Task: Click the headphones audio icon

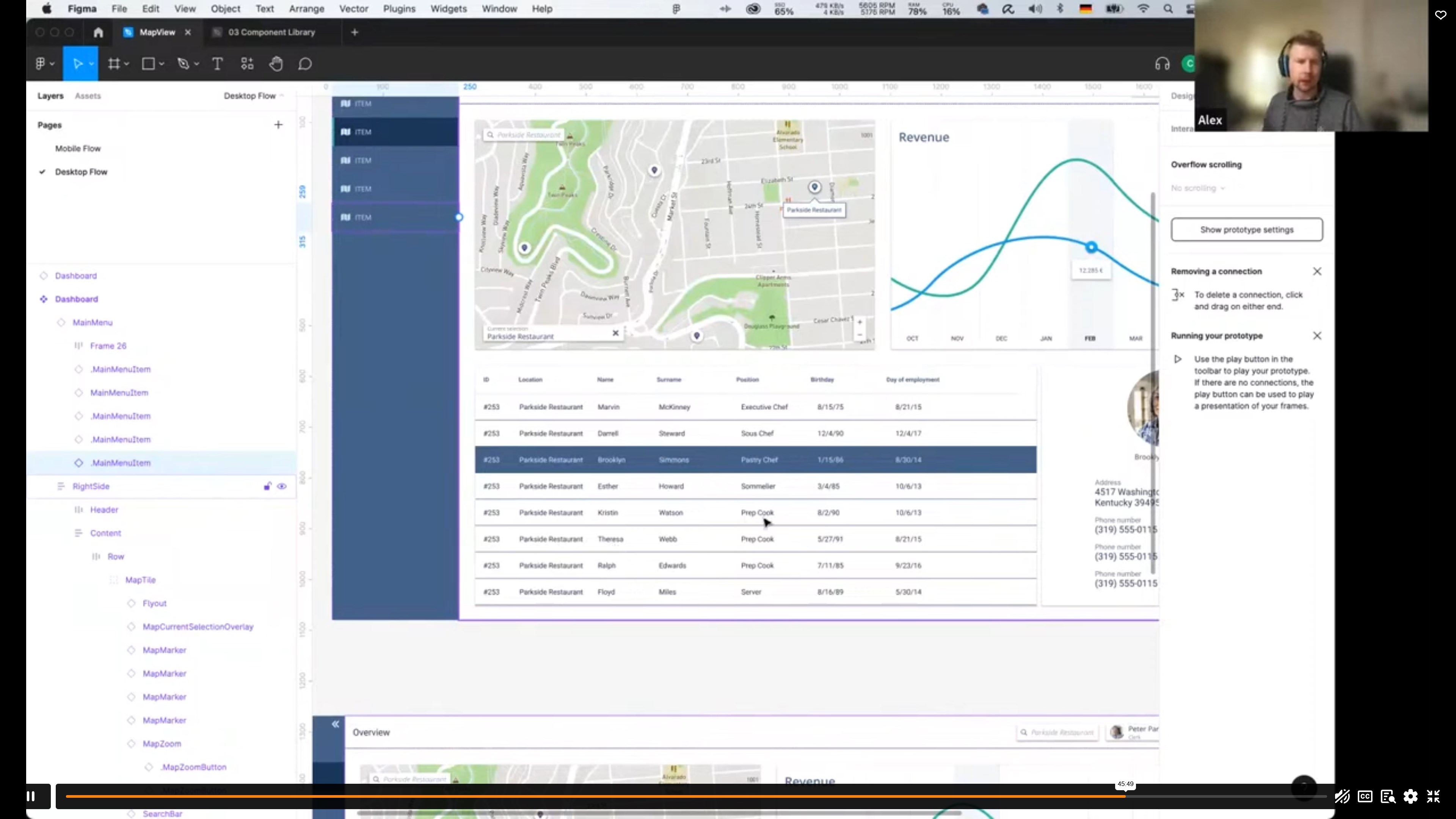Action: [x=1162, y=64]
